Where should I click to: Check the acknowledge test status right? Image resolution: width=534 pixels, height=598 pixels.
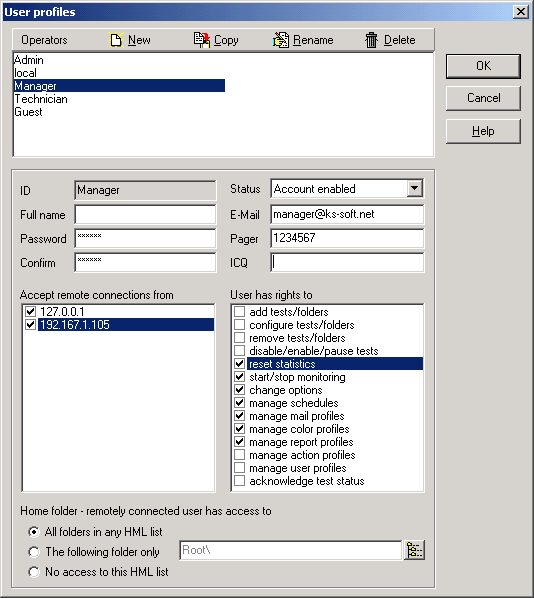pos(240,481)
